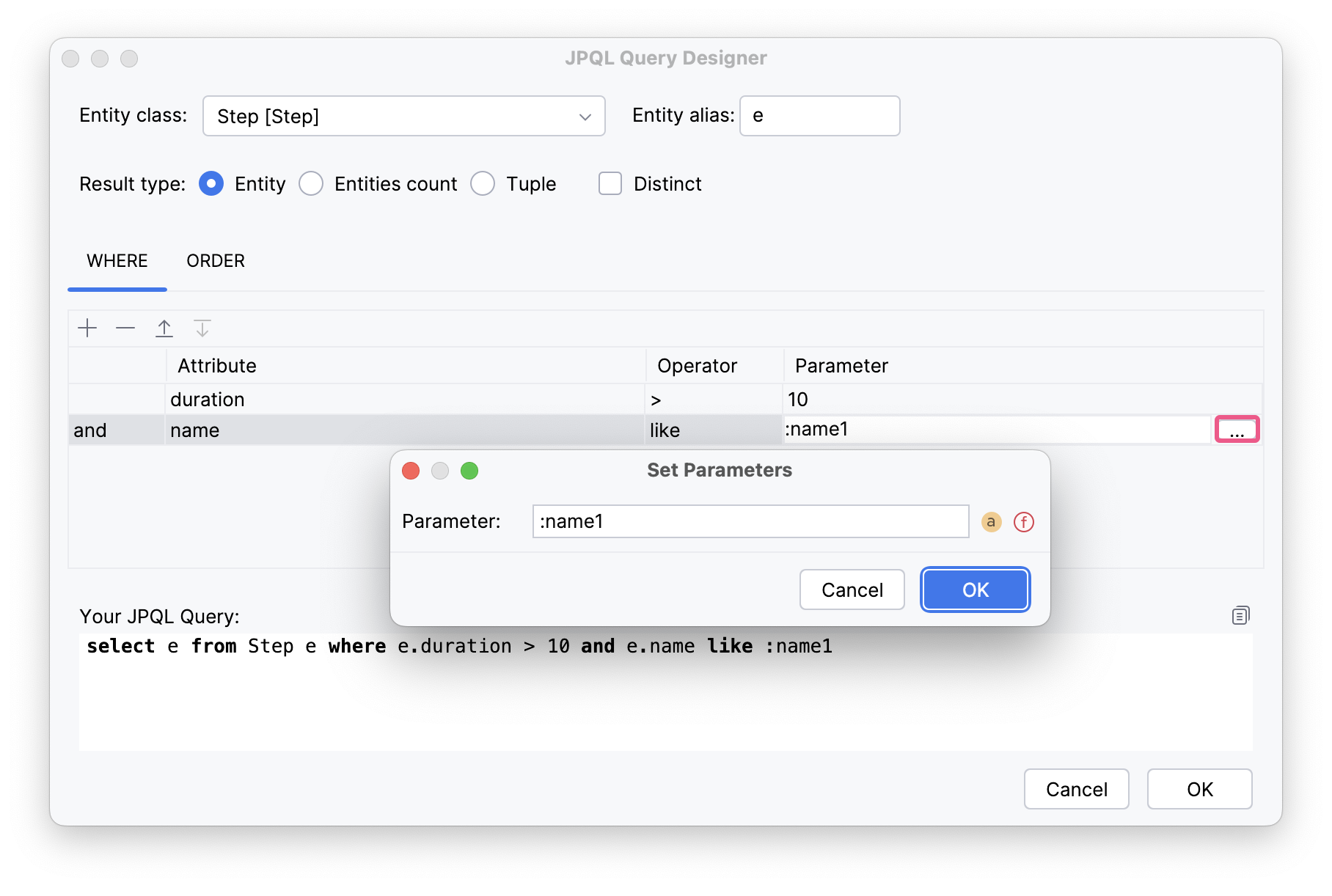
Task: Select the Entity result type
Action: pos(211,183)
